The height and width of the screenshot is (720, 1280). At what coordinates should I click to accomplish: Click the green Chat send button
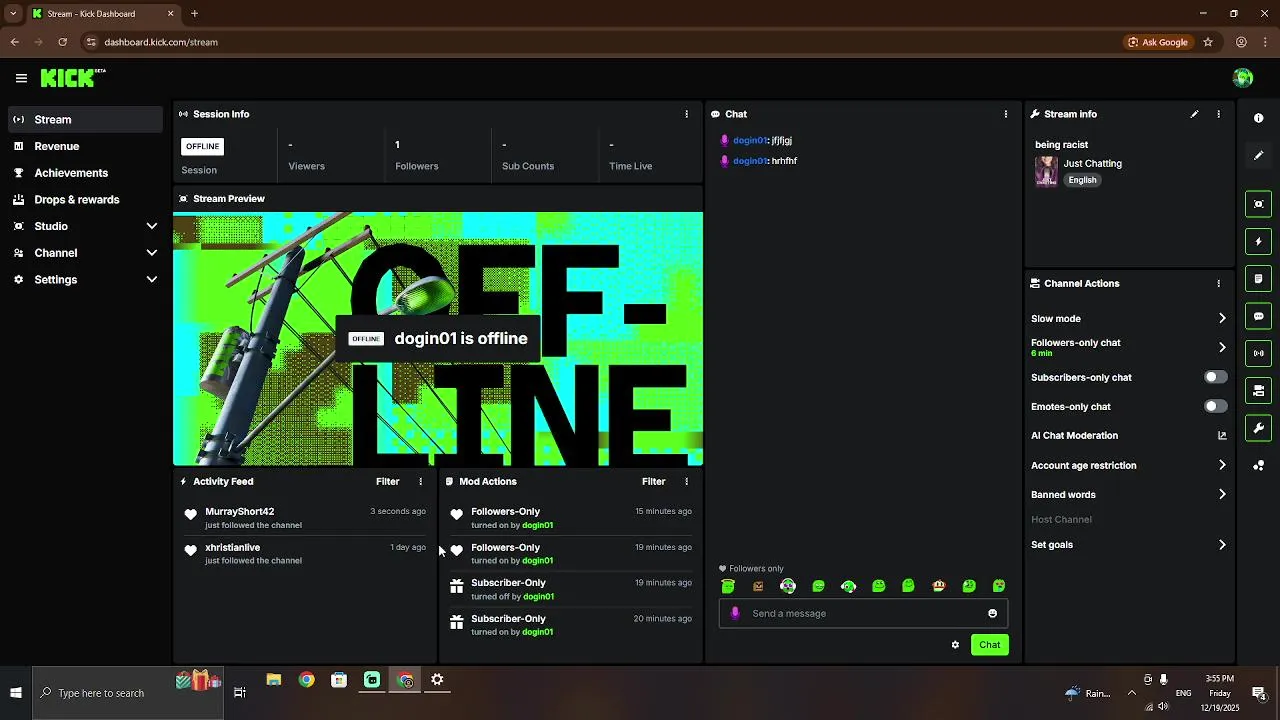(x=989, y=645)
